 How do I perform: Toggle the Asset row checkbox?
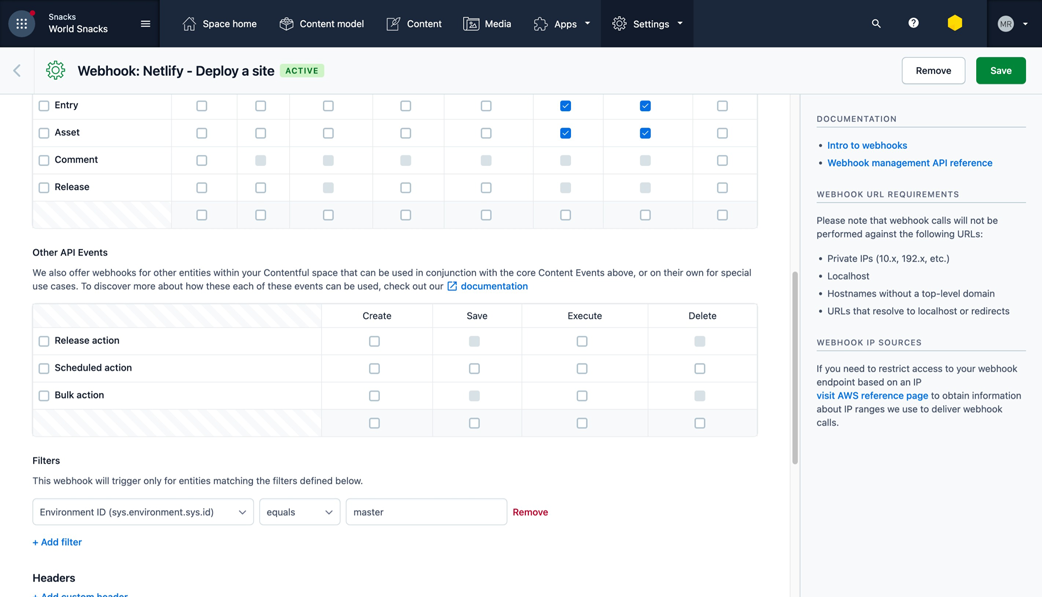[44, 133]
